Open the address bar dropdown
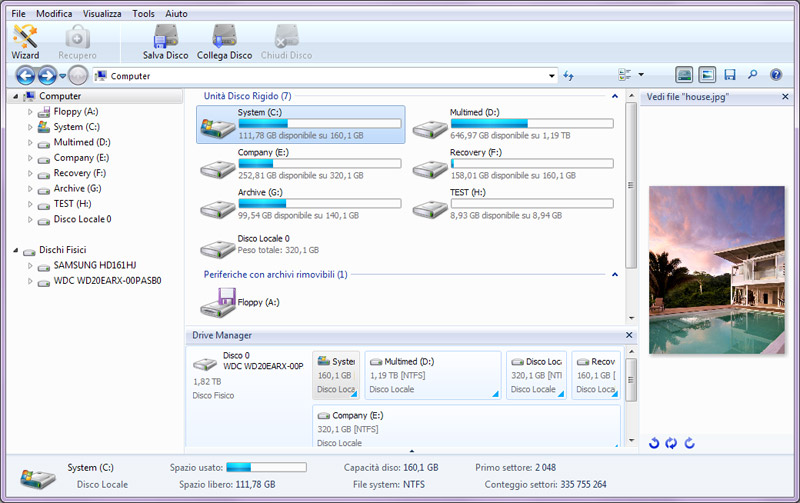Viewport: 800px width, 503px height. pos(552,76)
